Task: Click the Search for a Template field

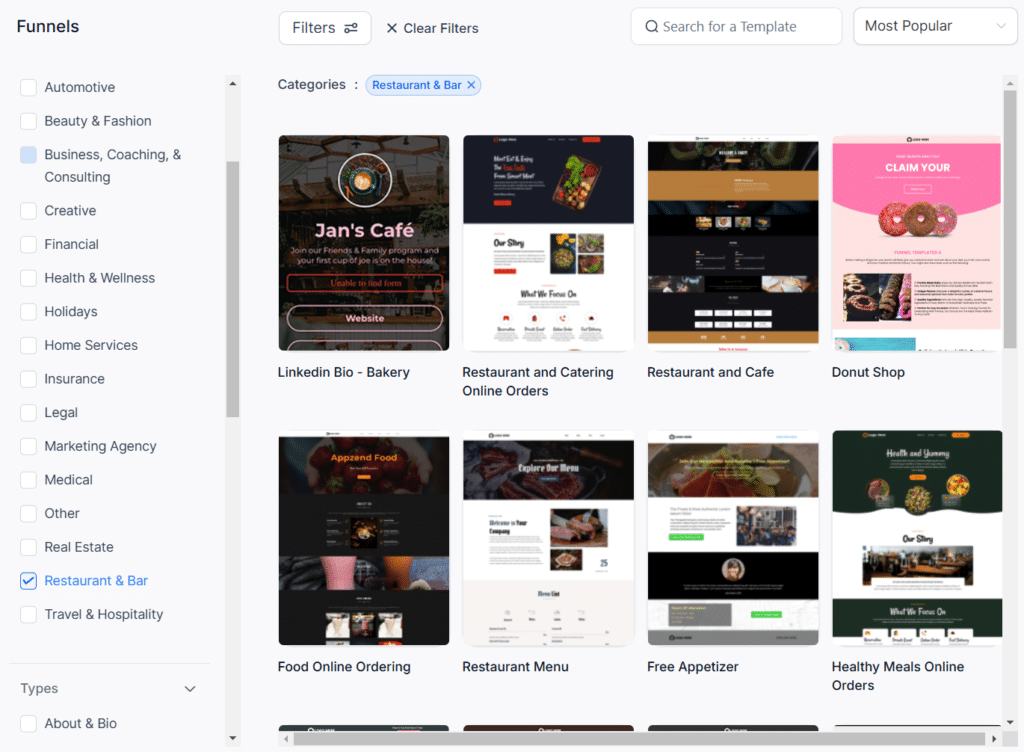Action: [x=736, y=27]
